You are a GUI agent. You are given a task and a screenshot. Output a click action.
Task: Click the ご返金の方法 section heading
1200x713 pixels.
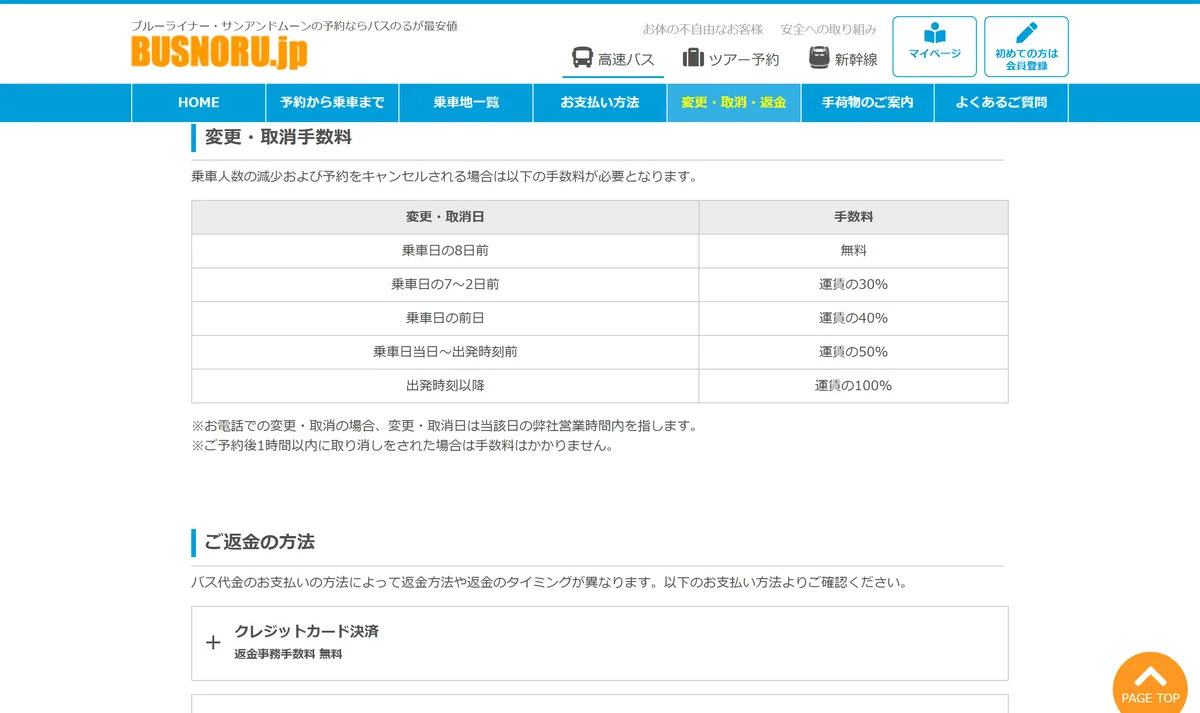260,542
